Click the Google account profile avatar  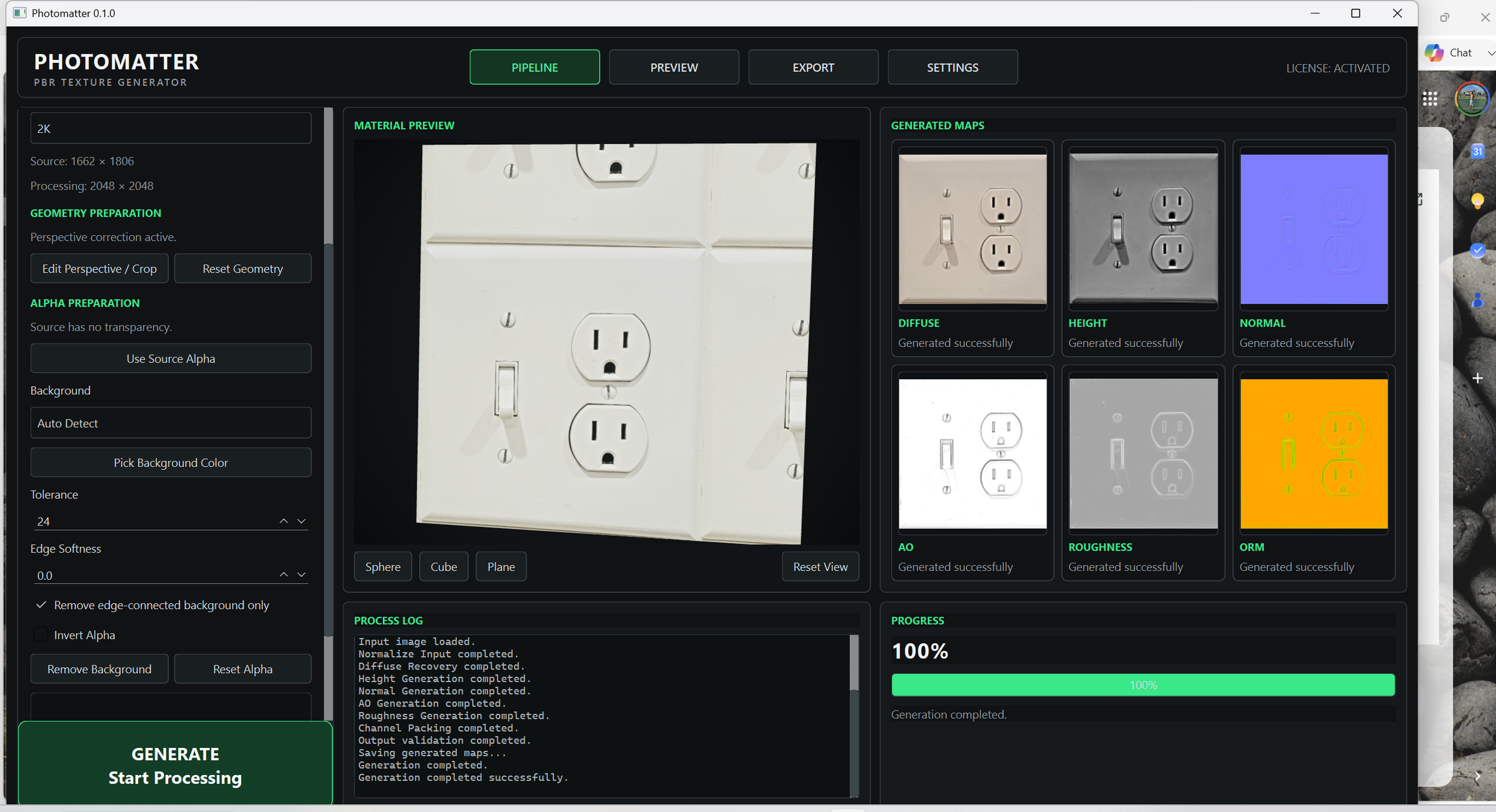1471,99
